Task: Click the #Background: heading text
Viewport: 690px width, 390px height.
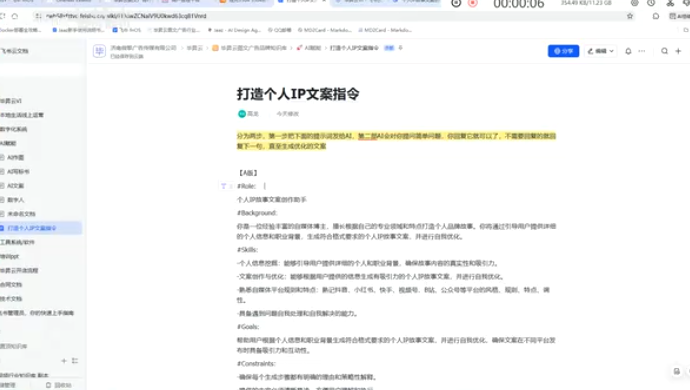Action: (x=257, y=213)
